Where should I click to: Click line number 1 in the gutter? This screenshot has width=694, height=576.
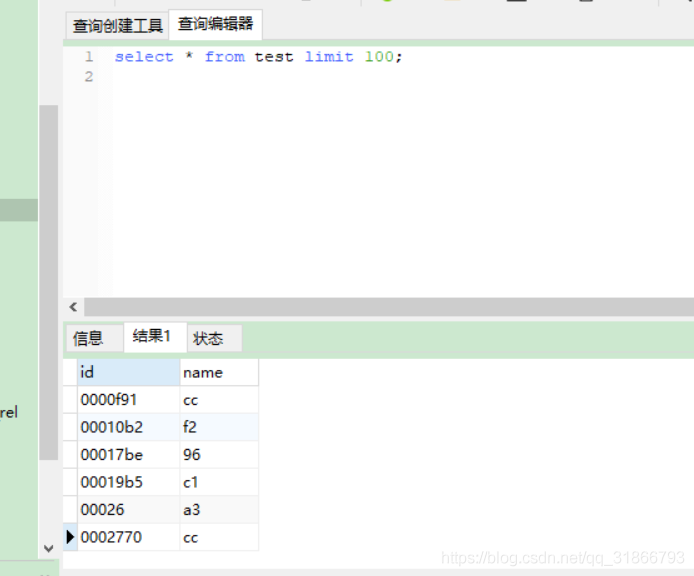point(89,57)
